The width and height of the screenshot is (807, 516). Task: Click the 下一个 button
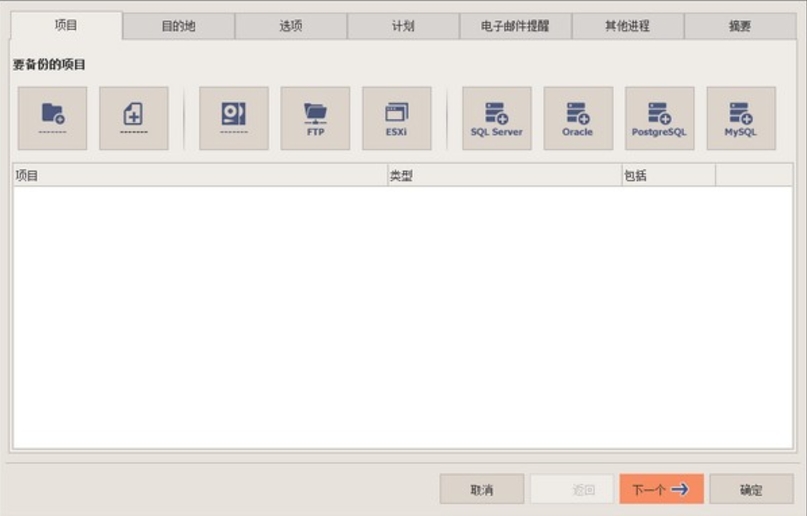pyautogui.click(x=661, y=489)
